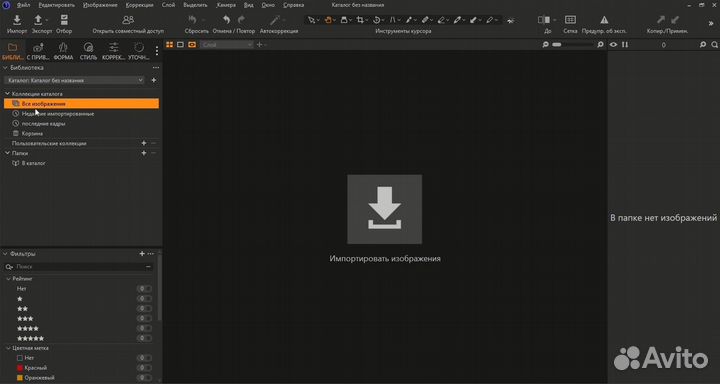This screenshot has width=720, height=384.
Task: Open the Export dropdown arrow
Action: point(47,20)
